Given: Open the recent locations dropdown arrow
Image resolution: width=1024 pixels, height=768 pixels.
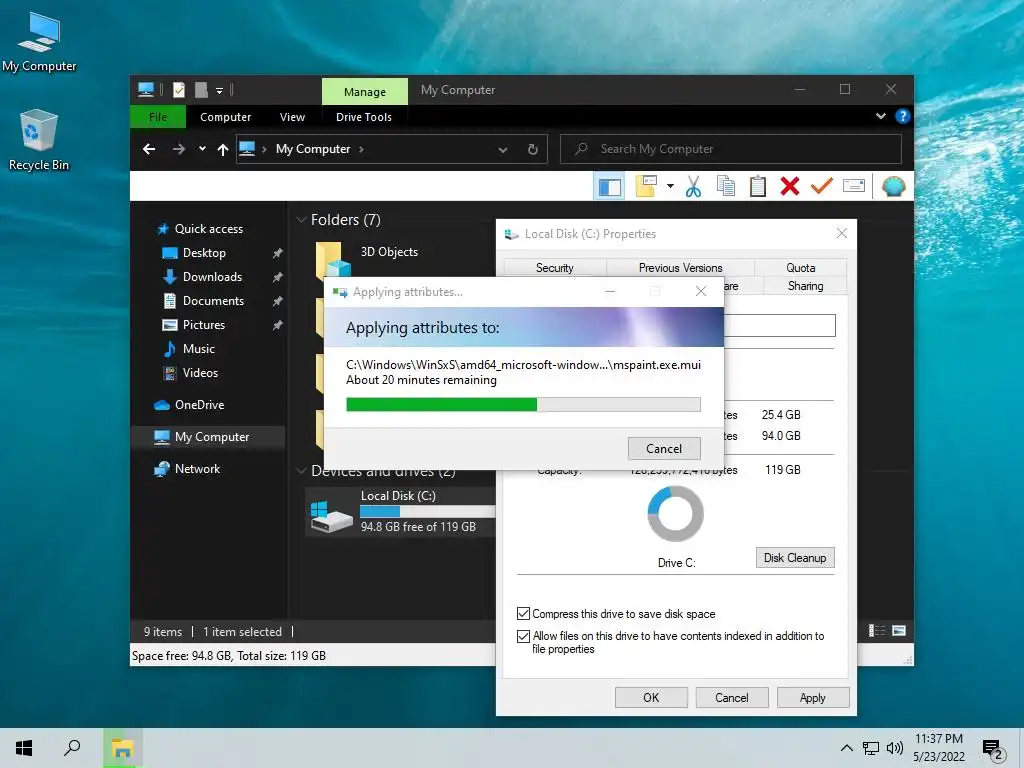Looking at the screenshot, I should coord(202,150).
